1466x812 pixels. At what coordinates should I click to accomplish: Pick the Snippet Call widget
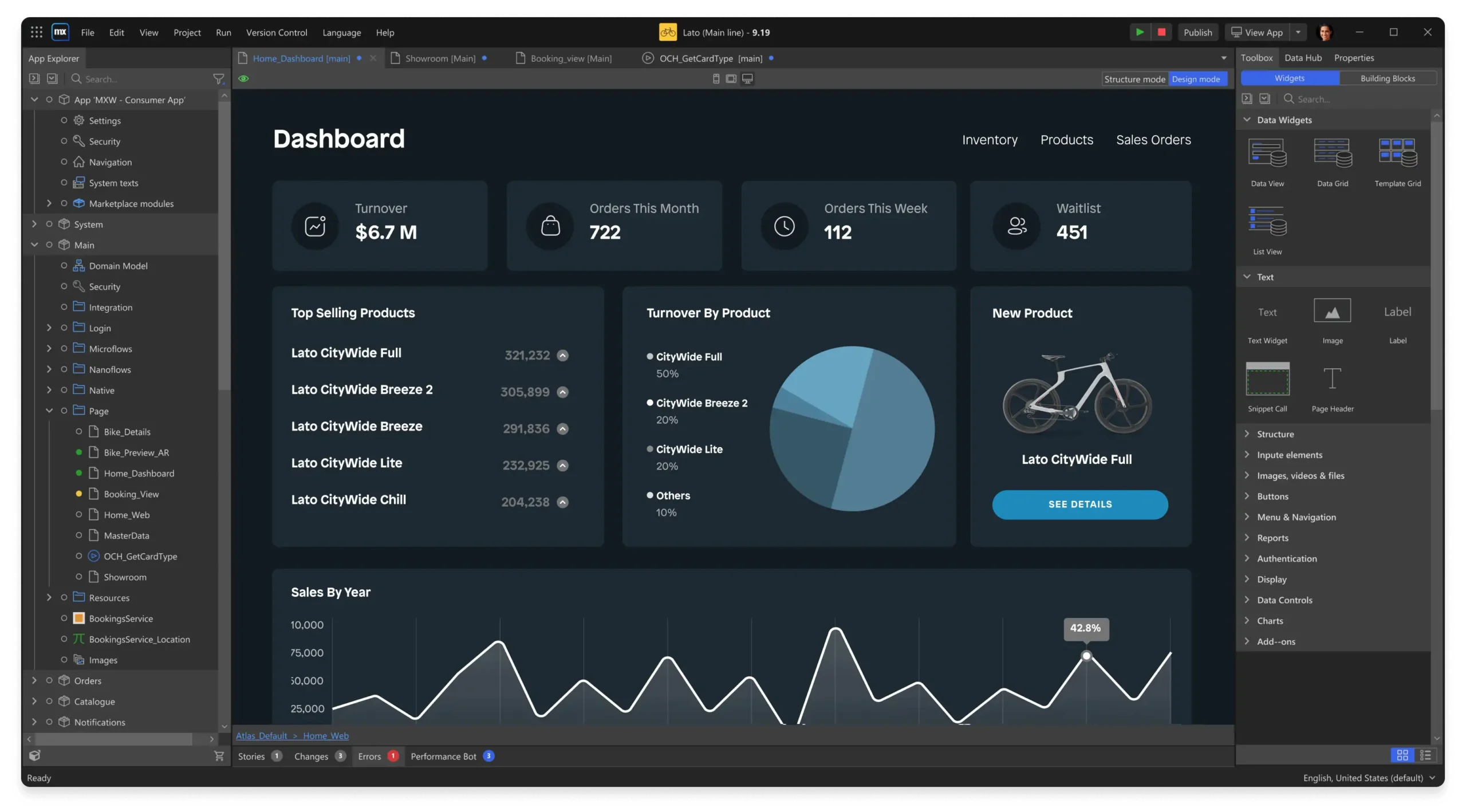[x=1267, y=379]
